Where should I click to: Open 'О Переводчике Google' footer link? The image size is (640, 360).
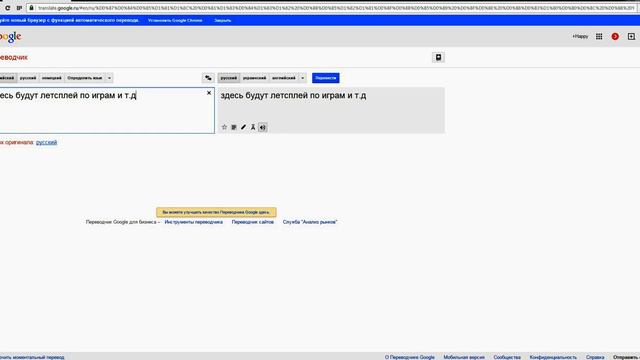pos(409,357)
